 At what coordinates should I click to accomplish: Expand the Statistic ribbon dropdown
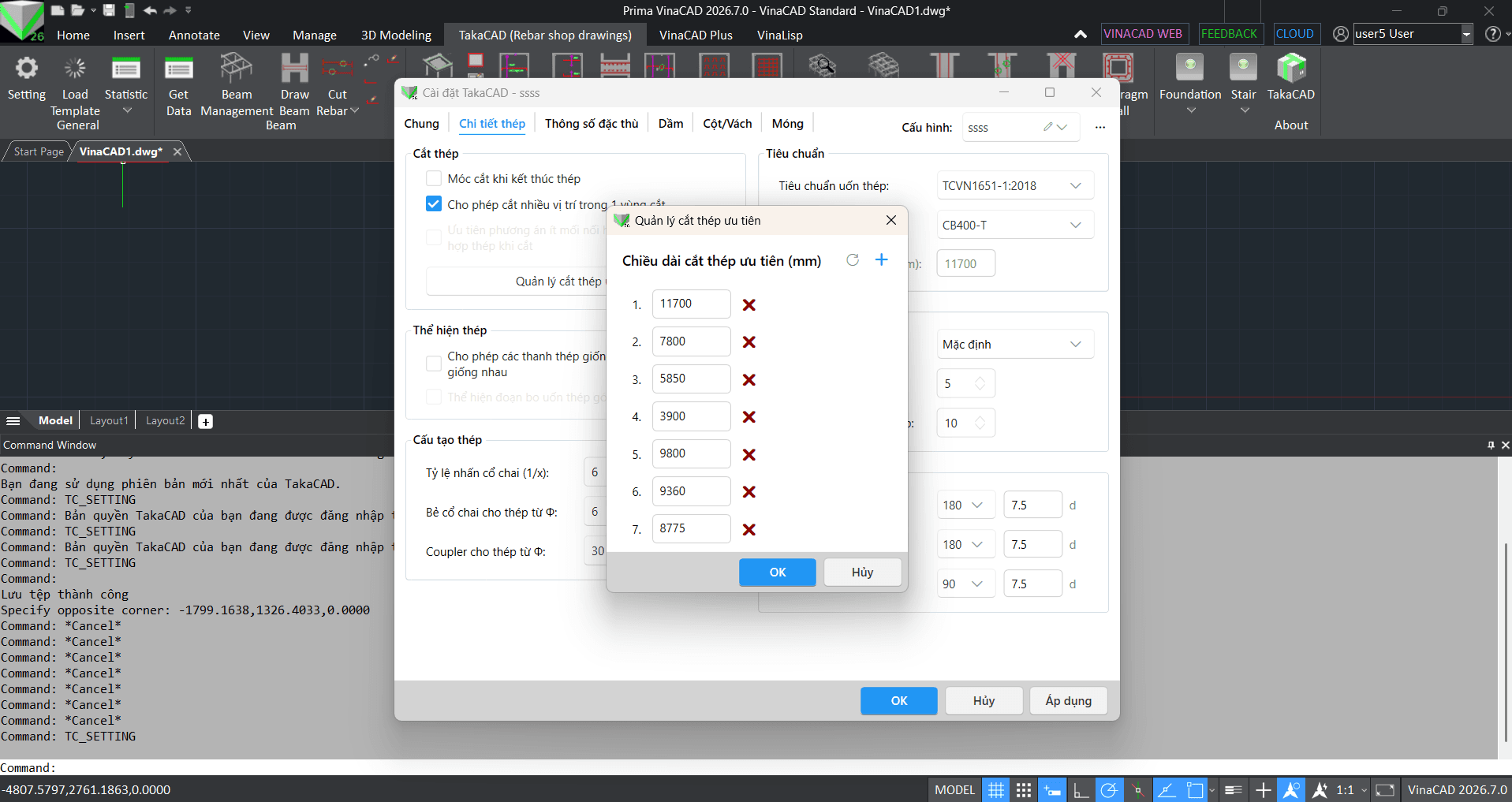click(127, 110)
